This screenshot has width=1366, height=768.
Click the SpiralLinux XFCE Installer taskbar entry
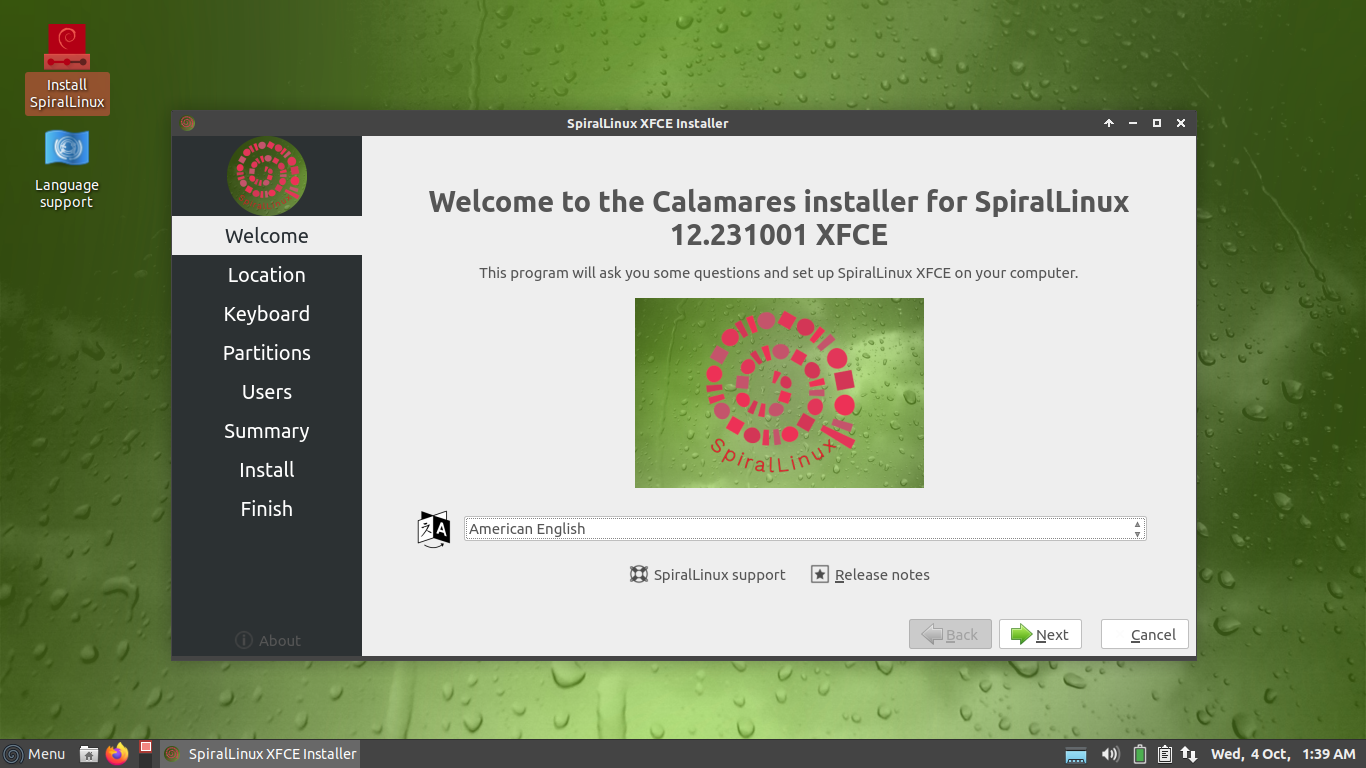[x=259, y=754]
